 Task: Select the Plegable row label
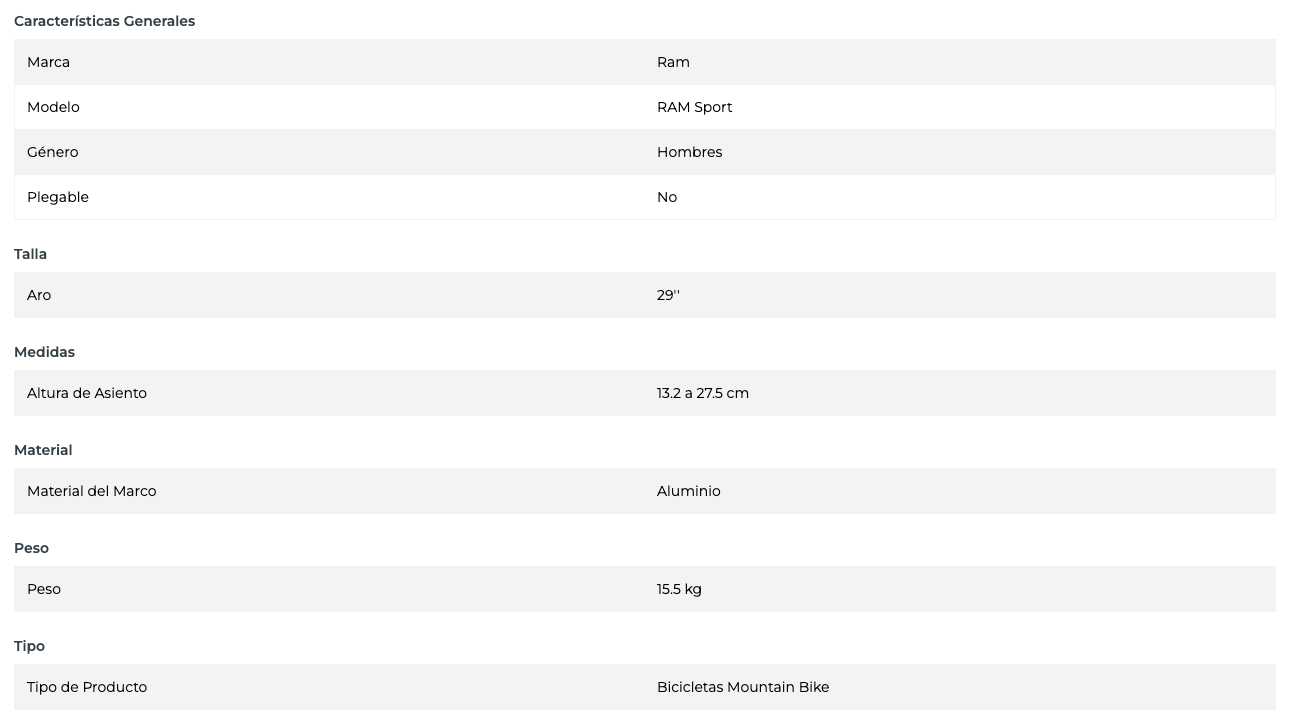(58, 197)
